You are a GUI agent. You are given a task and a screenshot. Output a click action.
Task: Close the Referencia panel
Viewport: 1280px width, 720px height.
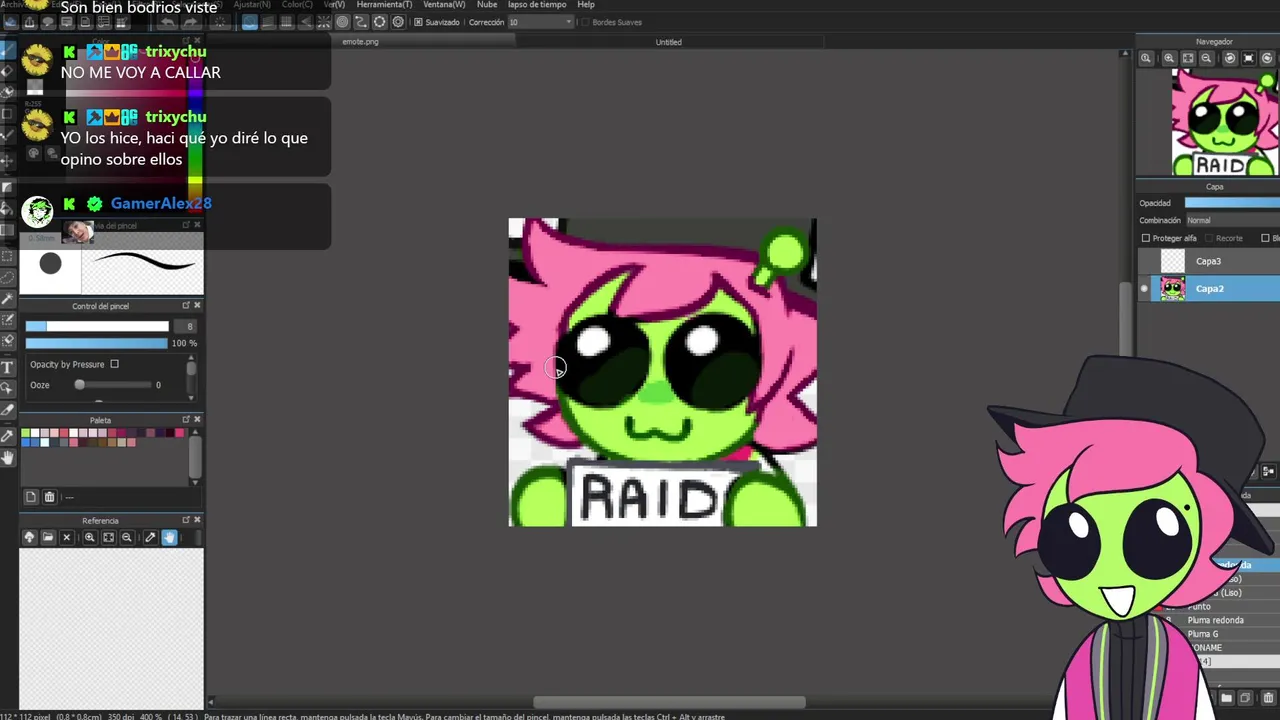[x=197, y=520]
